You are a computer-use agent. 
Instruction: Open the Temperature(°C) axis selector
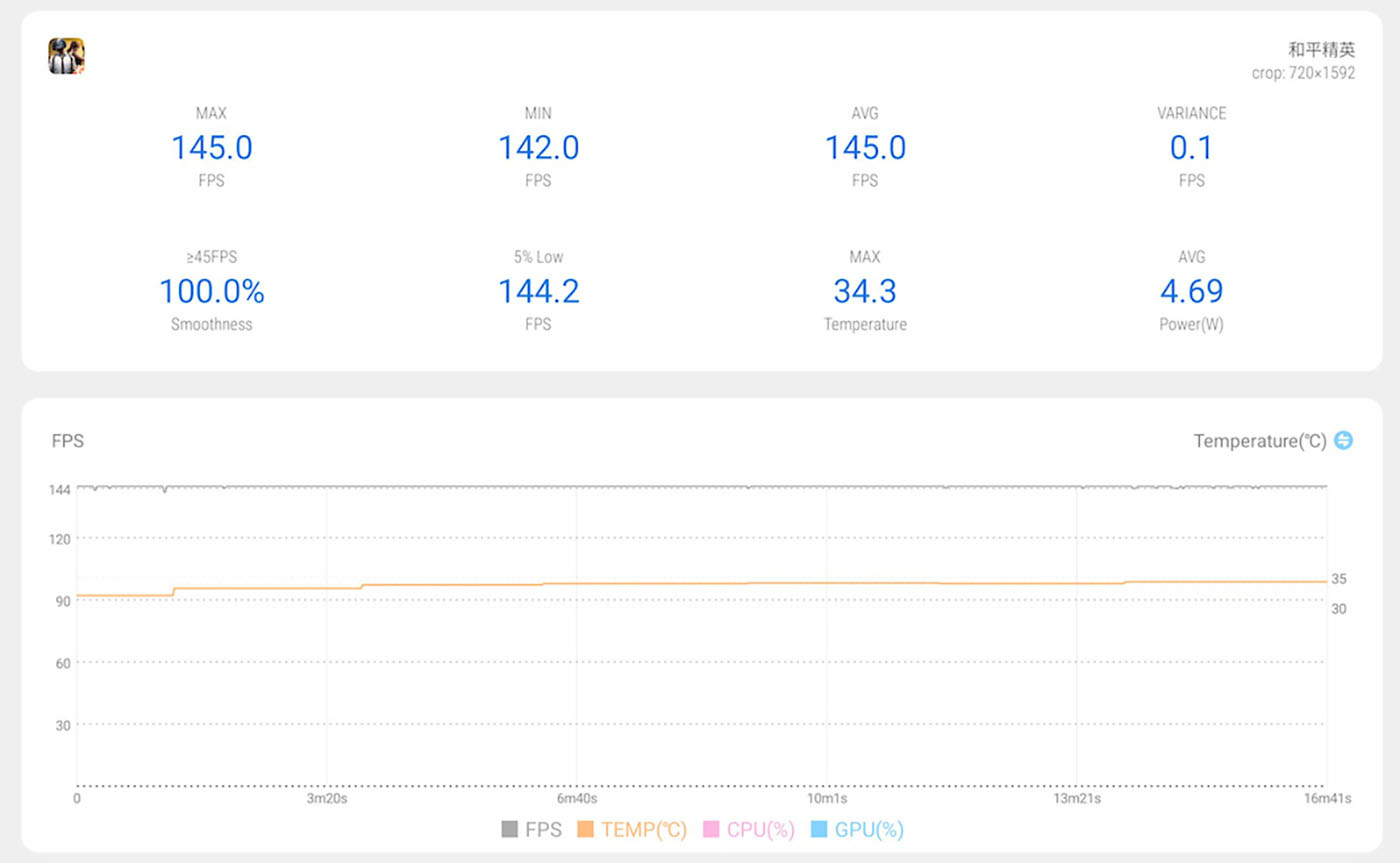coord(1260,441)
